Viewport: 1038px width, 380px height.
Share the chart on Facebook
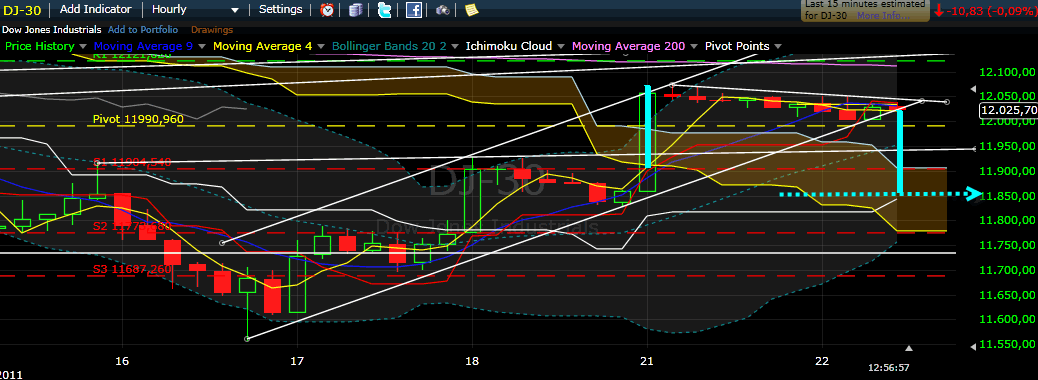click(414, 10)
